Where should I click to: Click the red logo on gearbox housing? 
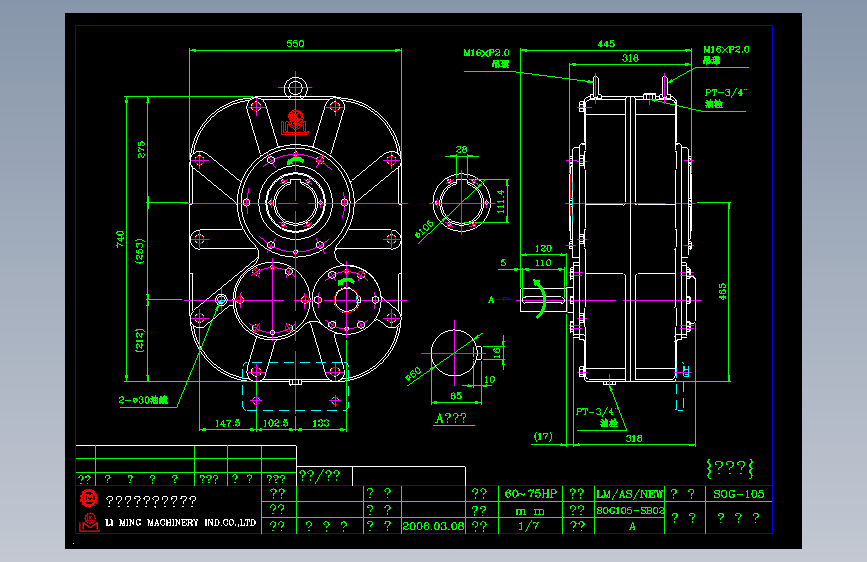[x=295, y=123]
